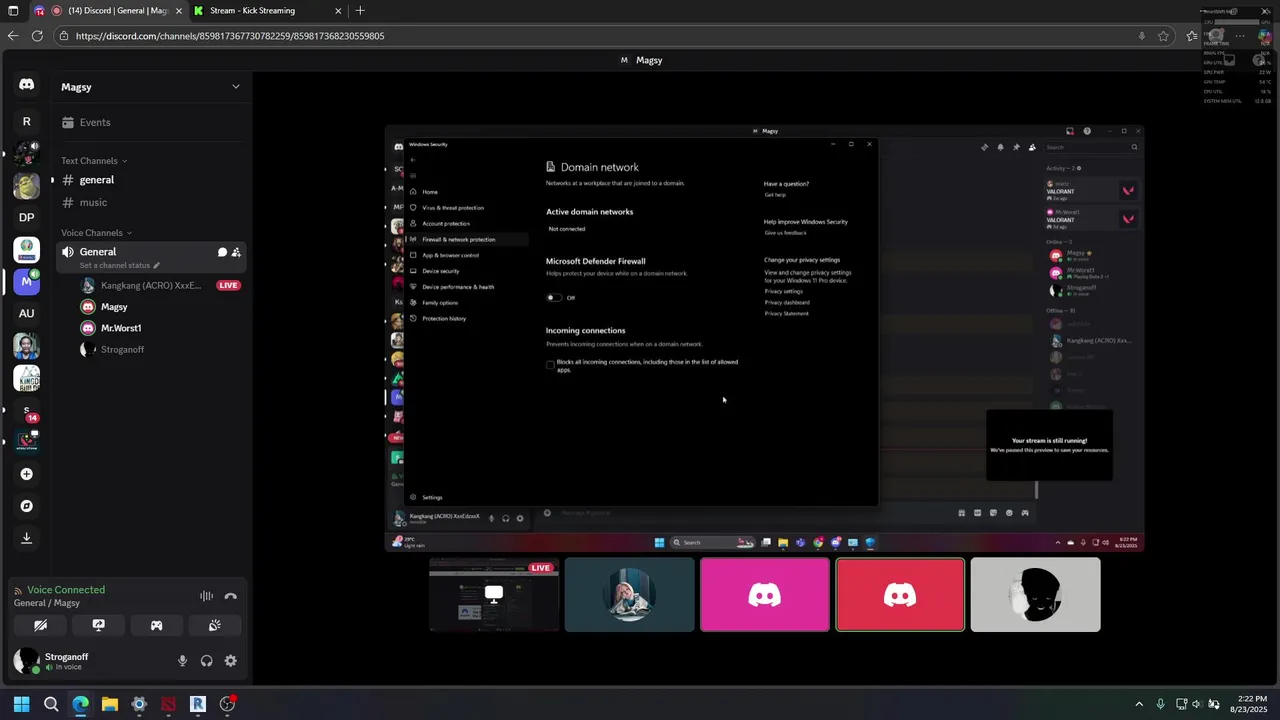Click the Events calendar item

(150, 122)
